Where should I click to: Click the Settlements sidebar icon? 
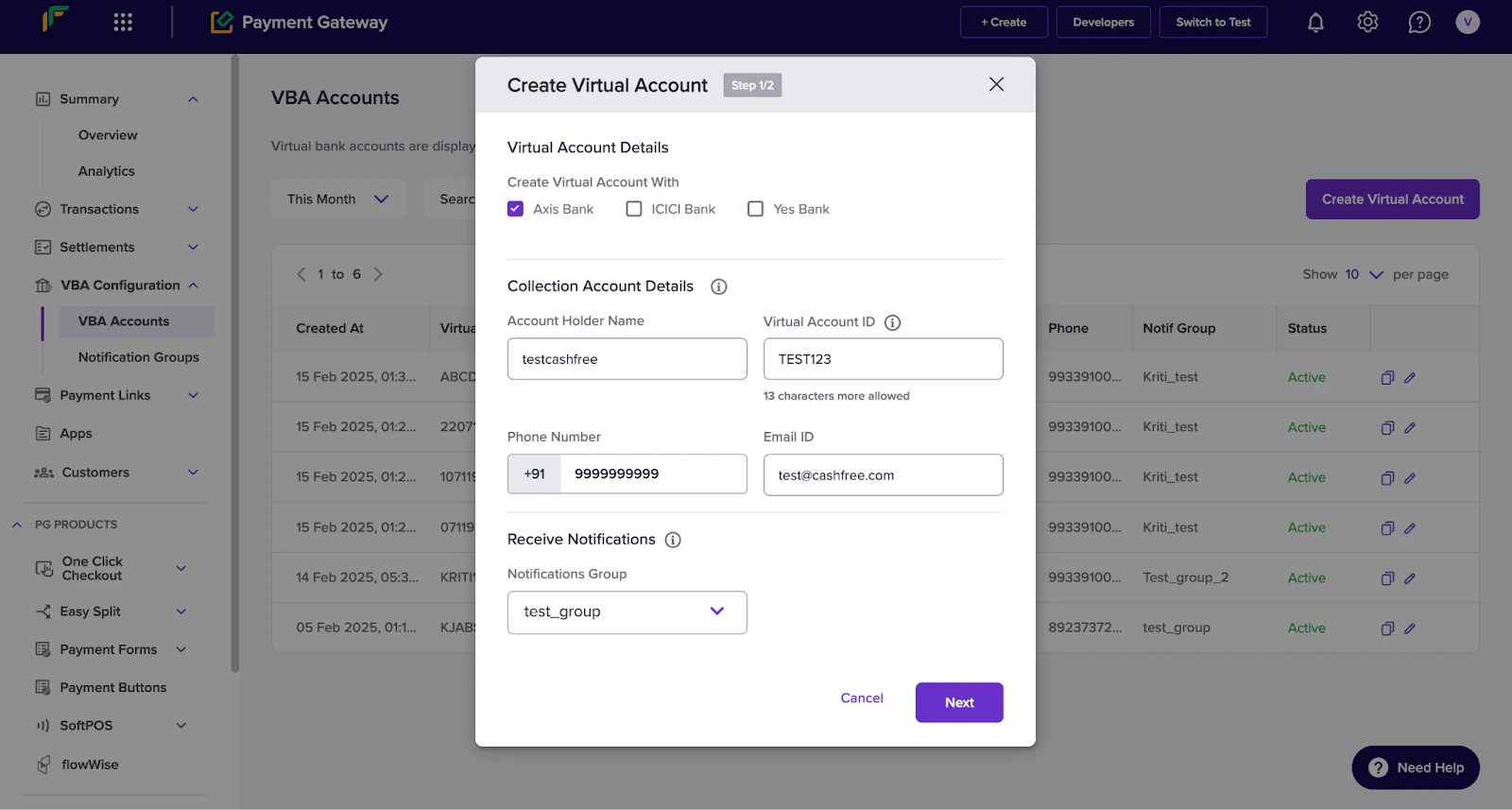click(43, 247)
